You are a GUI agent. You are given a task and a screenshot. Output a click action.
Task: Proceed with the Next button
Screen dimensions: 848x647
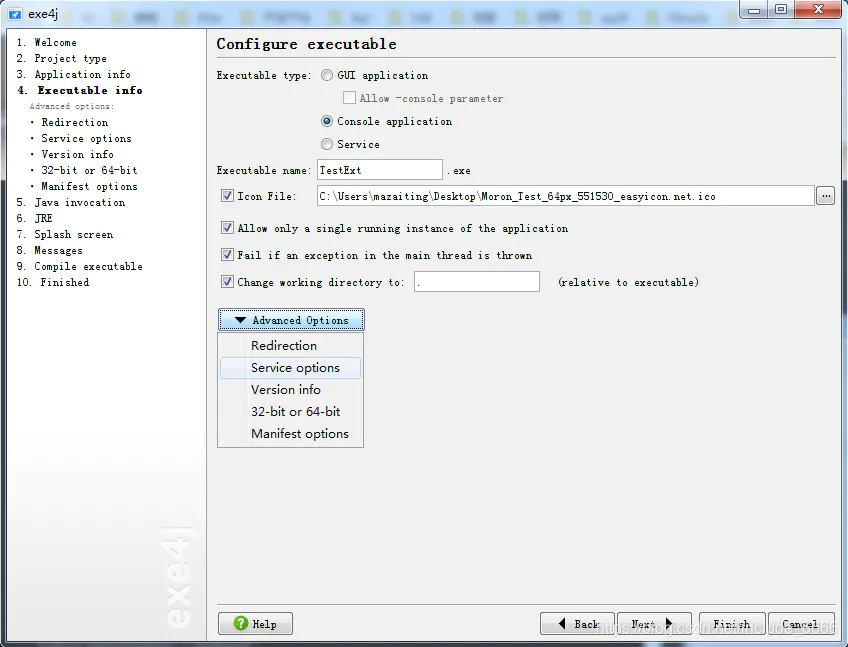tap(654, 624)
